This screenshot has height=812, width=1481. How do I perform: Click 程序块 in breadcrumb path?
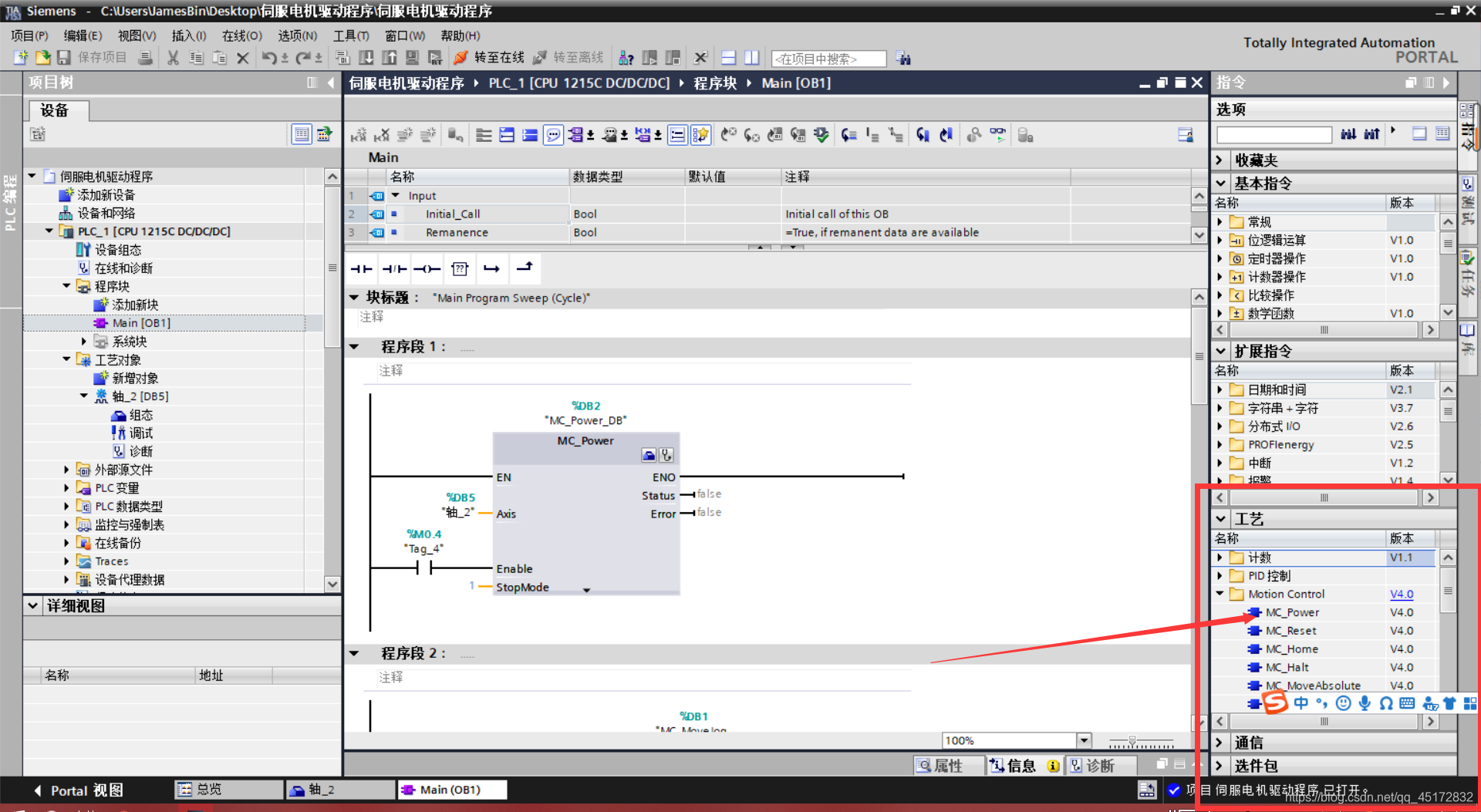715,83
